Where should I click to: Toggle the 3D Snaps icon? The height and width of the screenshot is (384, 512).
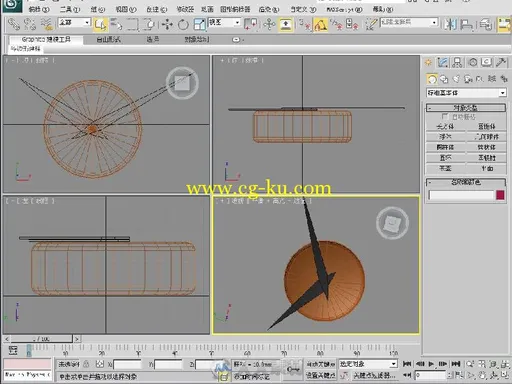pos(304,24)
